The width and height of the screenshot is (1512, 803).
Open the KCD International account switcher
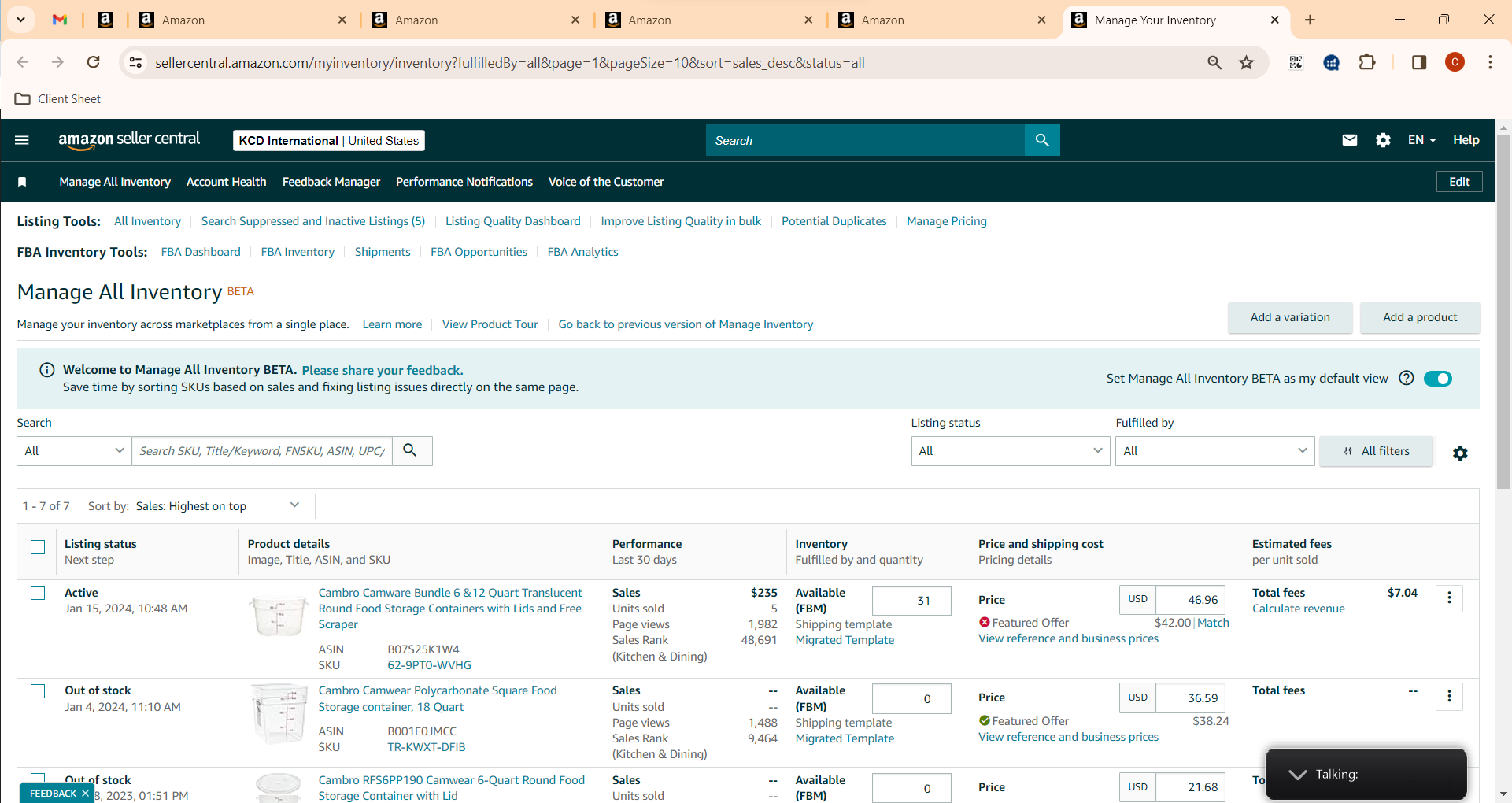click(329, 140)
